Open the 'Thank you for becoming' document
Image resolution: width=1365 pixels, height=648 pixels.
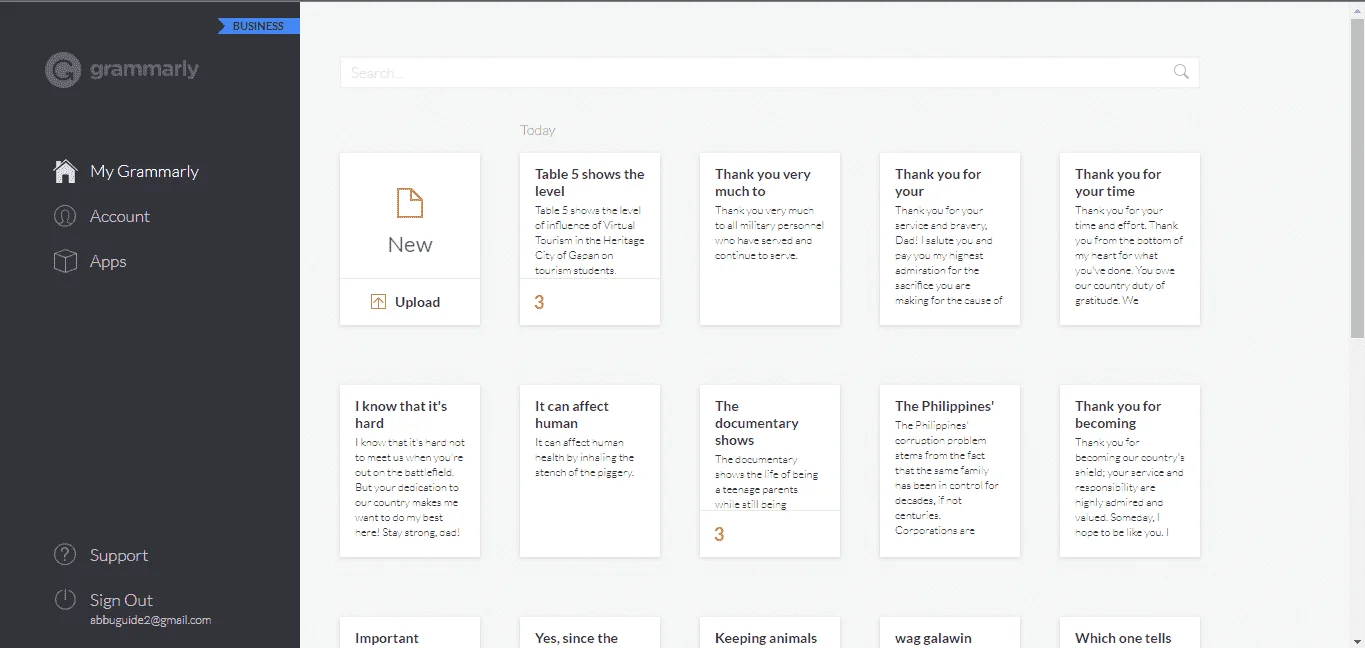coord(1130,471)
